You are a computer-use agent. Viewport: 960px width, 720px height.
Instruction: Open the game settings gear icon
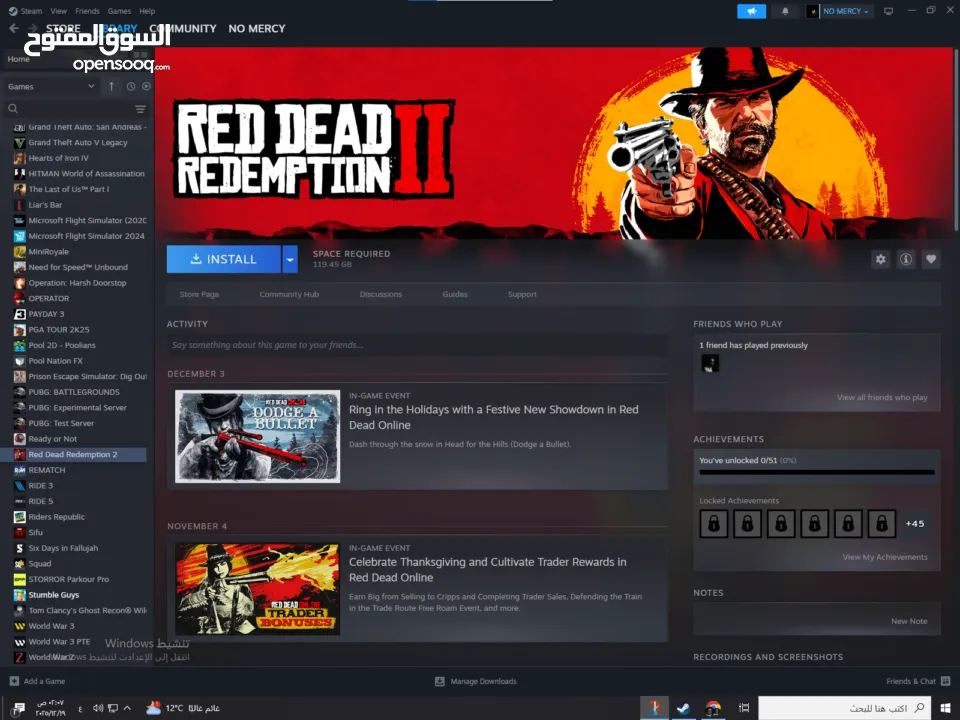pyautogui.click(x=880, y=259)
